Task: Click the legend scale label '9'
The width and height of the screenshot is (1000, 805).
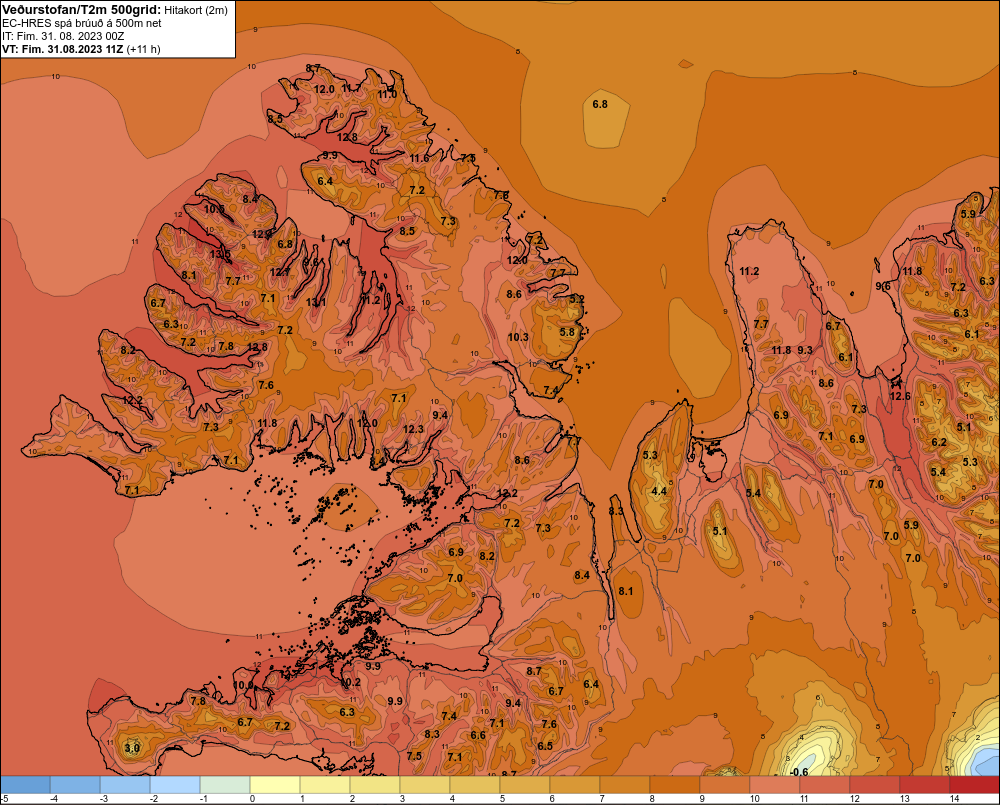Action: pyautogui.click(x=702, y=799)
